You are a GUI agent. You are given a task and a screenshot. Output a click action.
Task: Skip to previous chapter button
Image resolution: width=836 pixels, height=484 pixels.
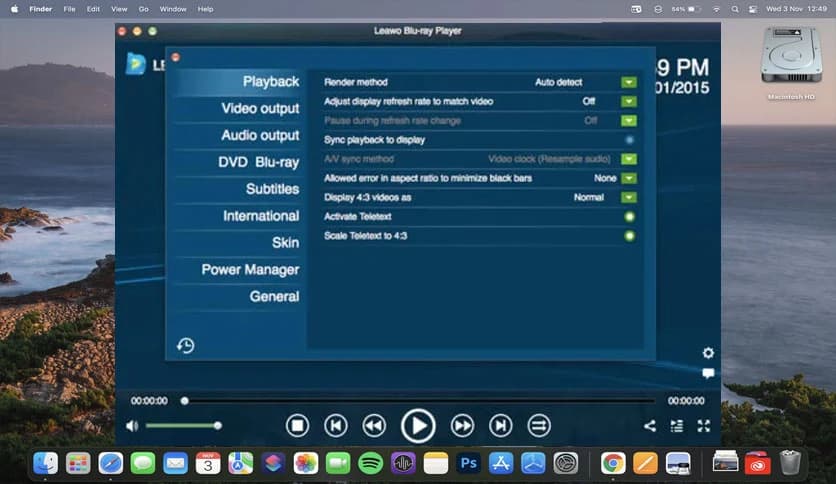[335, 425]
